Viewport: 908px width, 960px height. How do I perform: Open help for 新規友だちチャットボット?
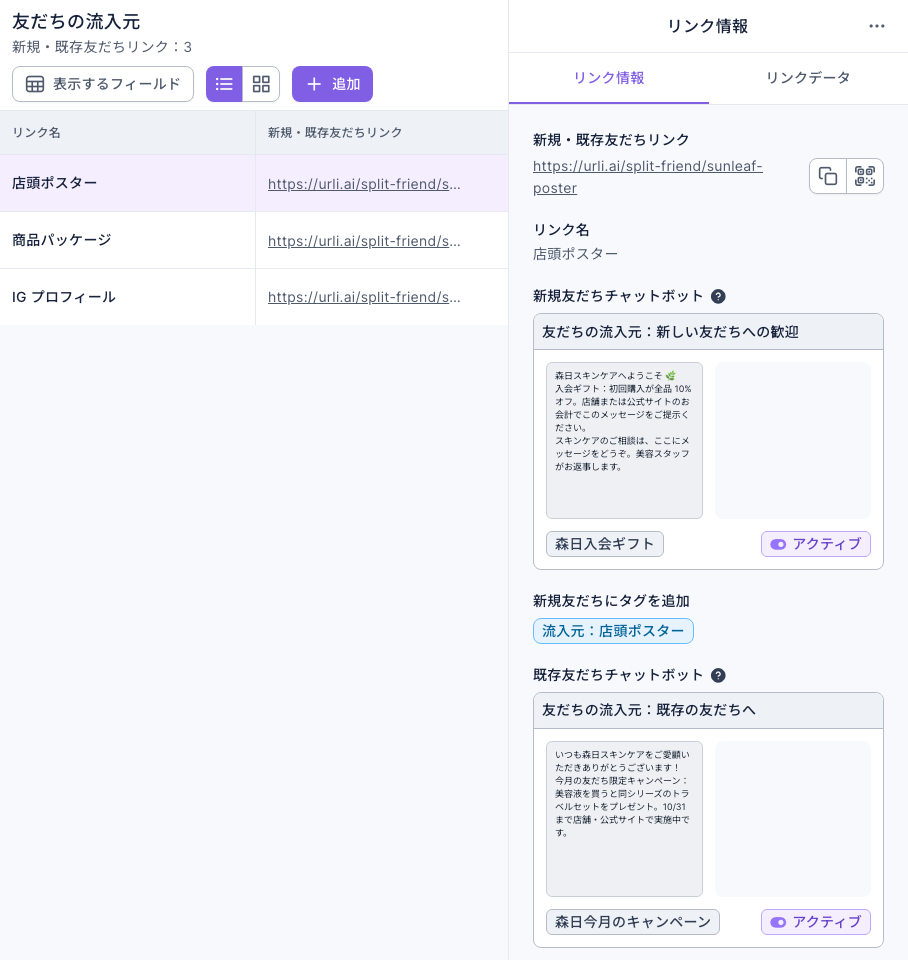[718, 296]
